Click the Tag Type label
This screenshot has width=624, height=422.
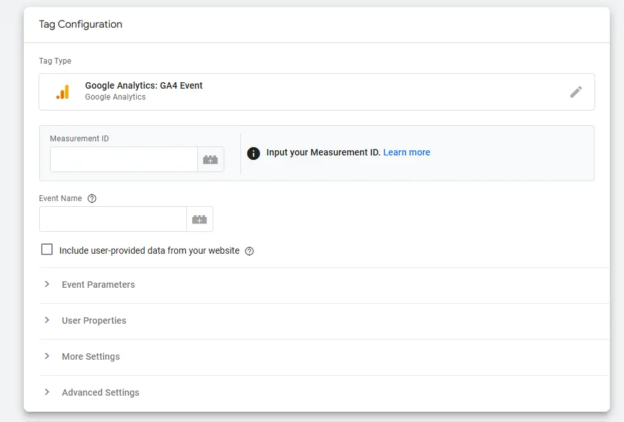55,61
